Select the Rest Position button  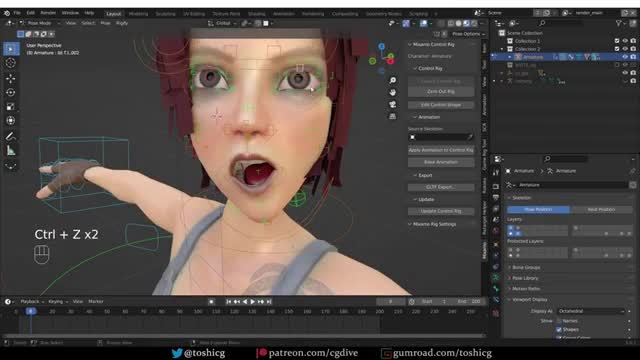coord(601,209)
